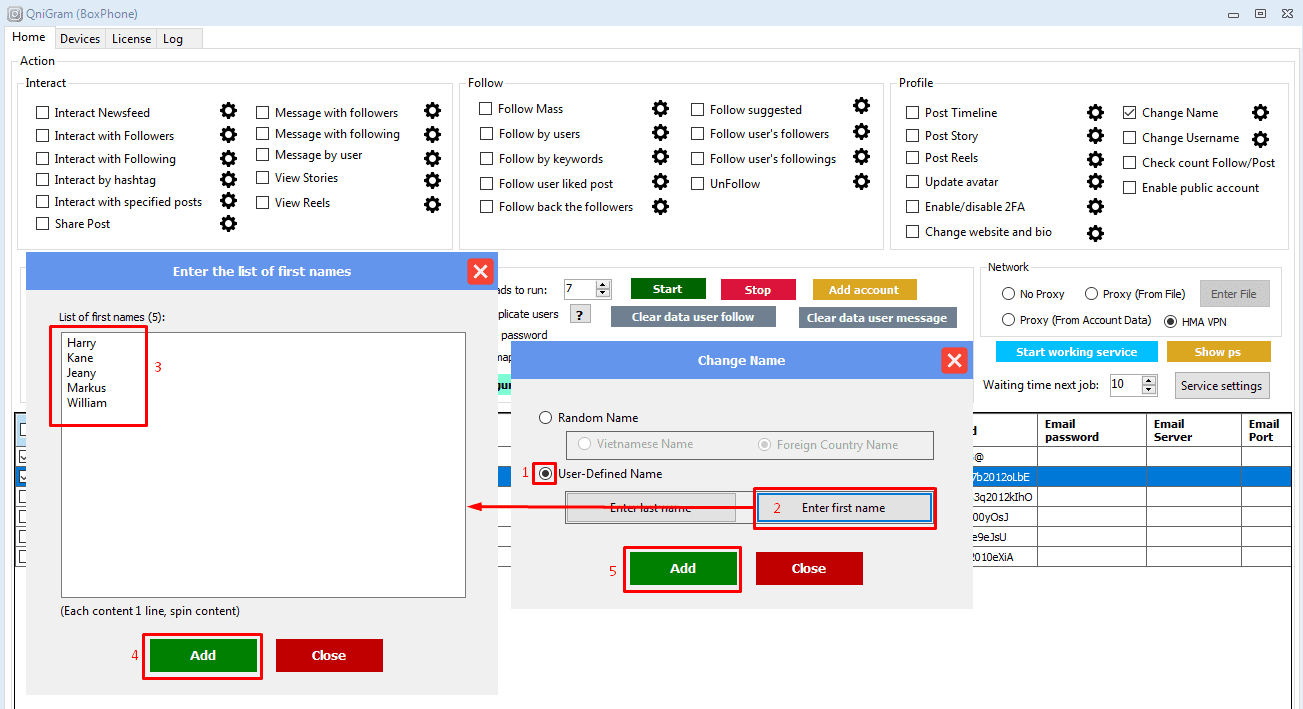Decrease the waiting time next job value
The width and height of the screenshot is (1303, 709).
point(1149,389)
